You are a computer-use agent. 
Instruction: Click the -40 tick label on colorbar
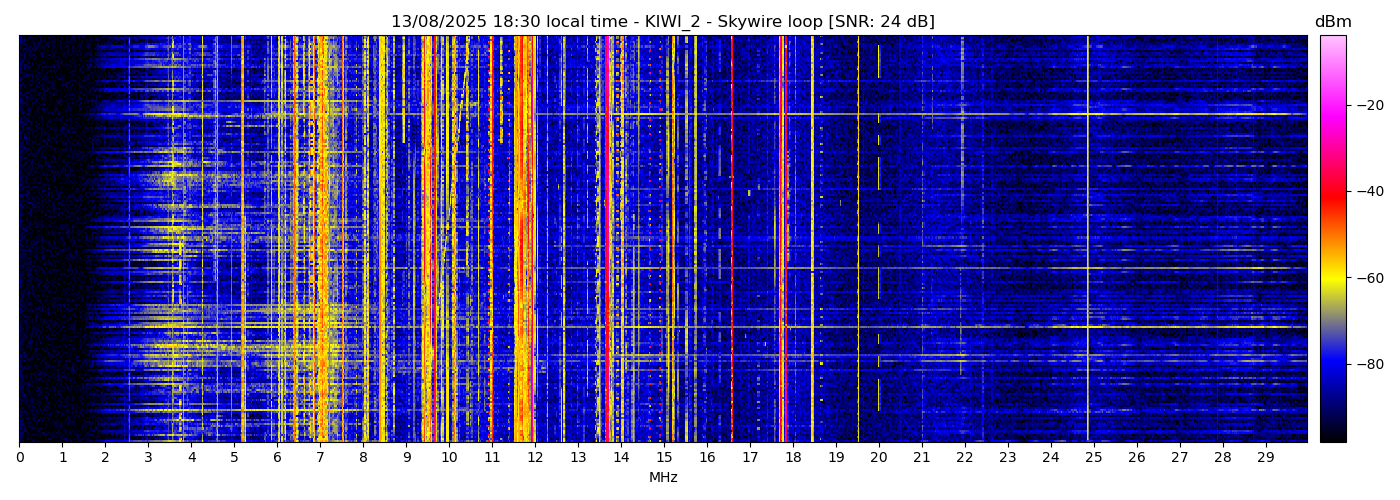(x=1369, y=191)
